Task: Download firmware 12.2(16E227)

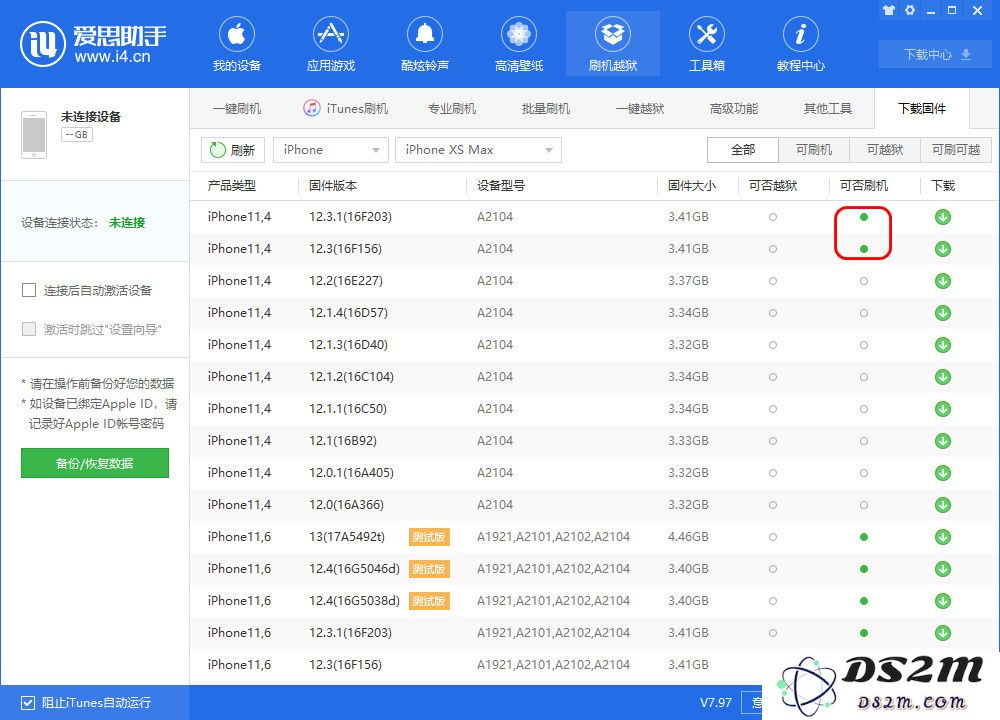Action: tap(943, 281)
